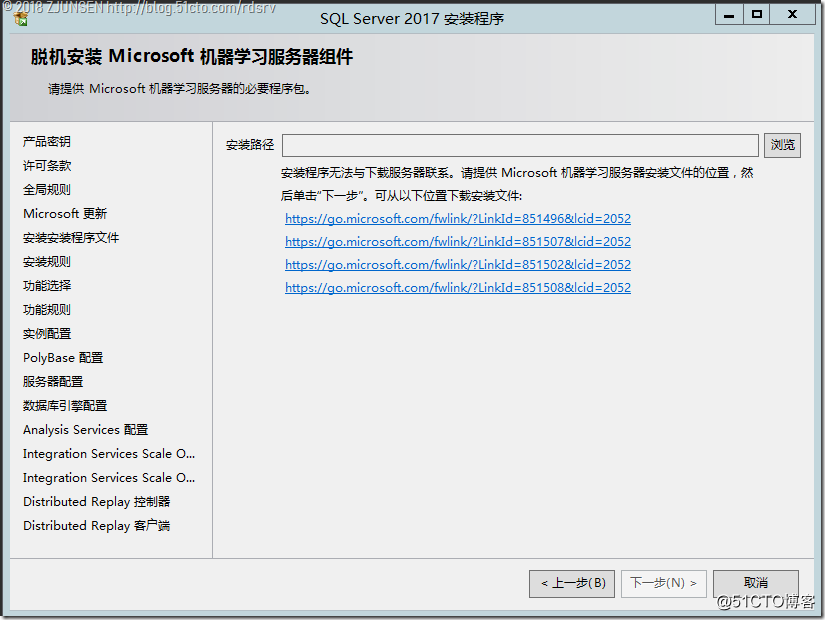The image size is (825, 620).
Task: Select the PolyBase 配置 step
Action: coord(63,358)
